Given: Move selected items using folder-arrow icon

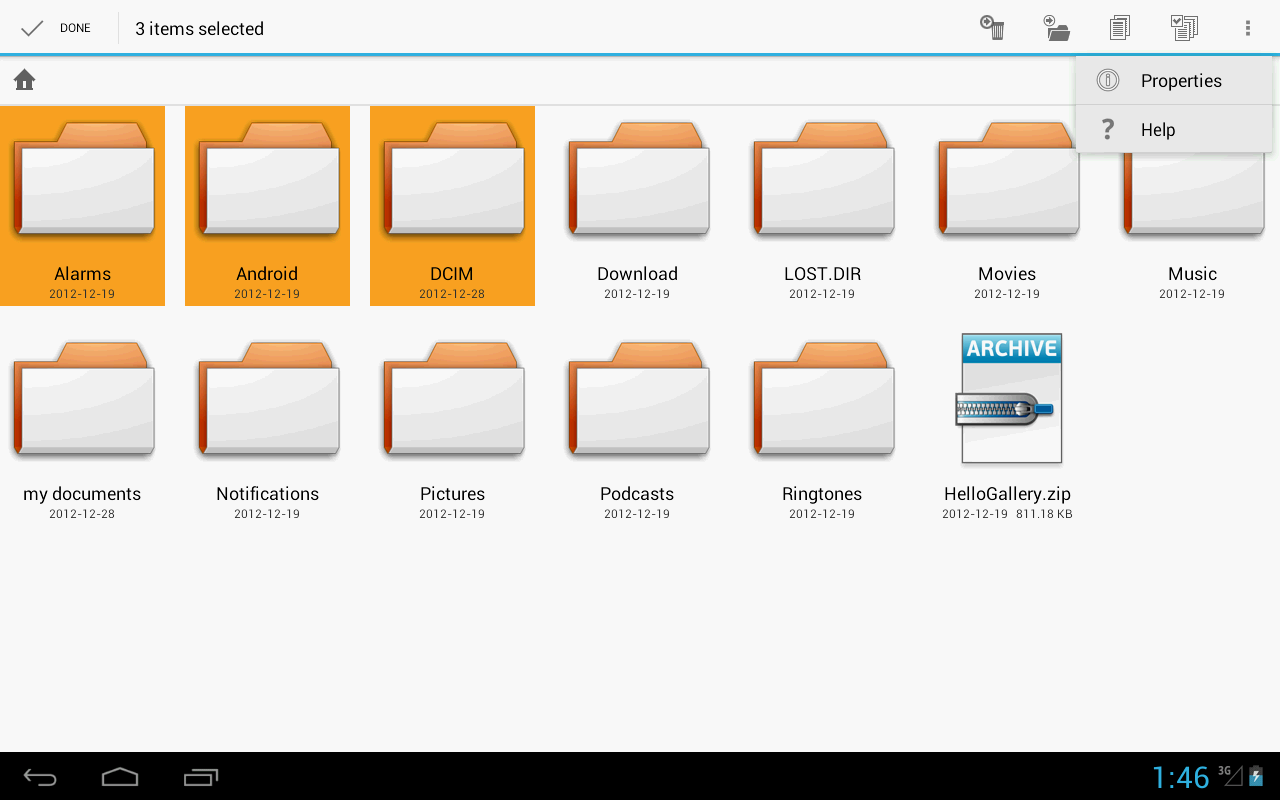Looking at the screenshot, I should 1056,28.
